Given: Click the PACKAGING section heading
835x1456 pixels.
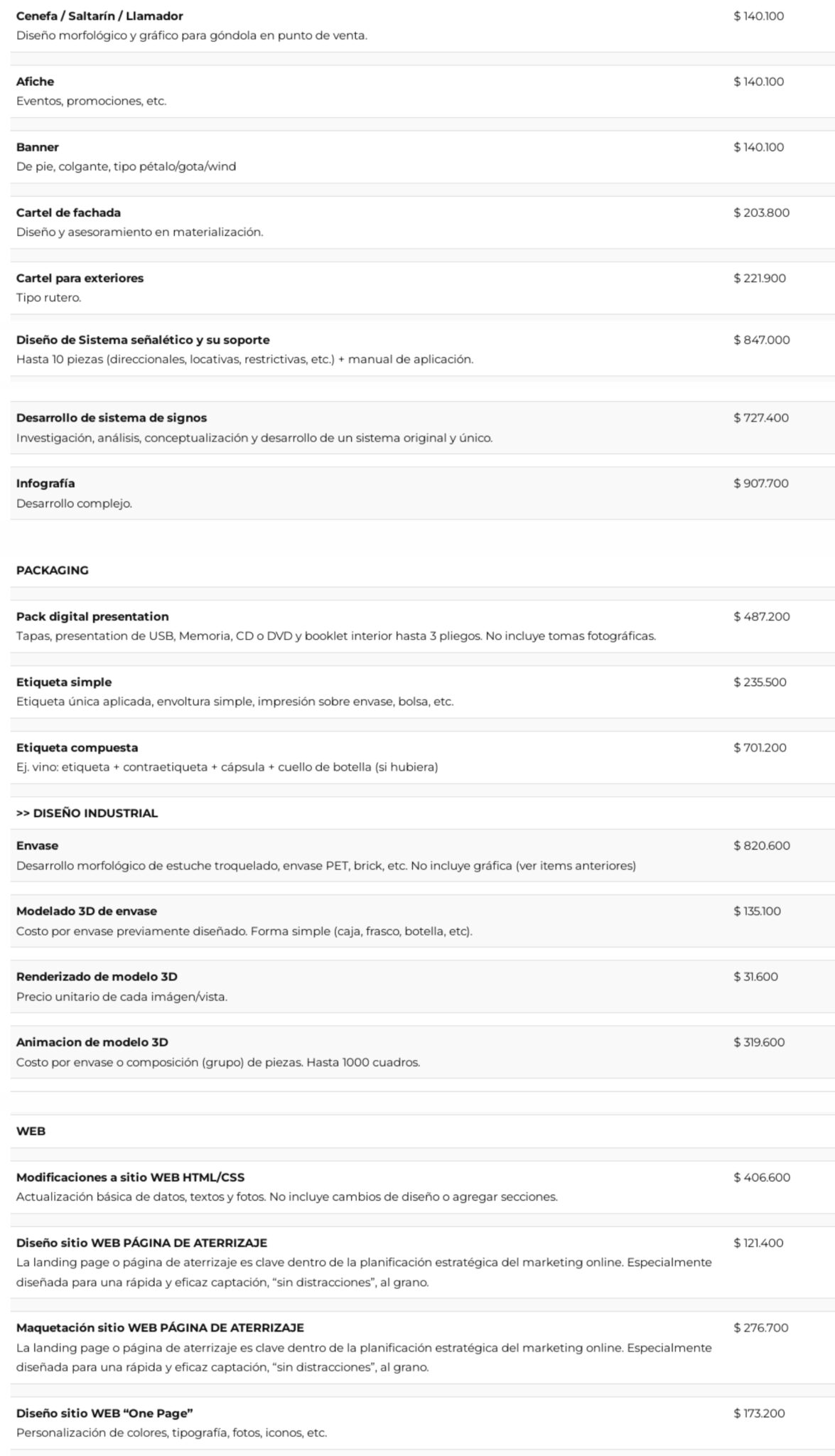Looking at the screenshot, I should point(53,570).
